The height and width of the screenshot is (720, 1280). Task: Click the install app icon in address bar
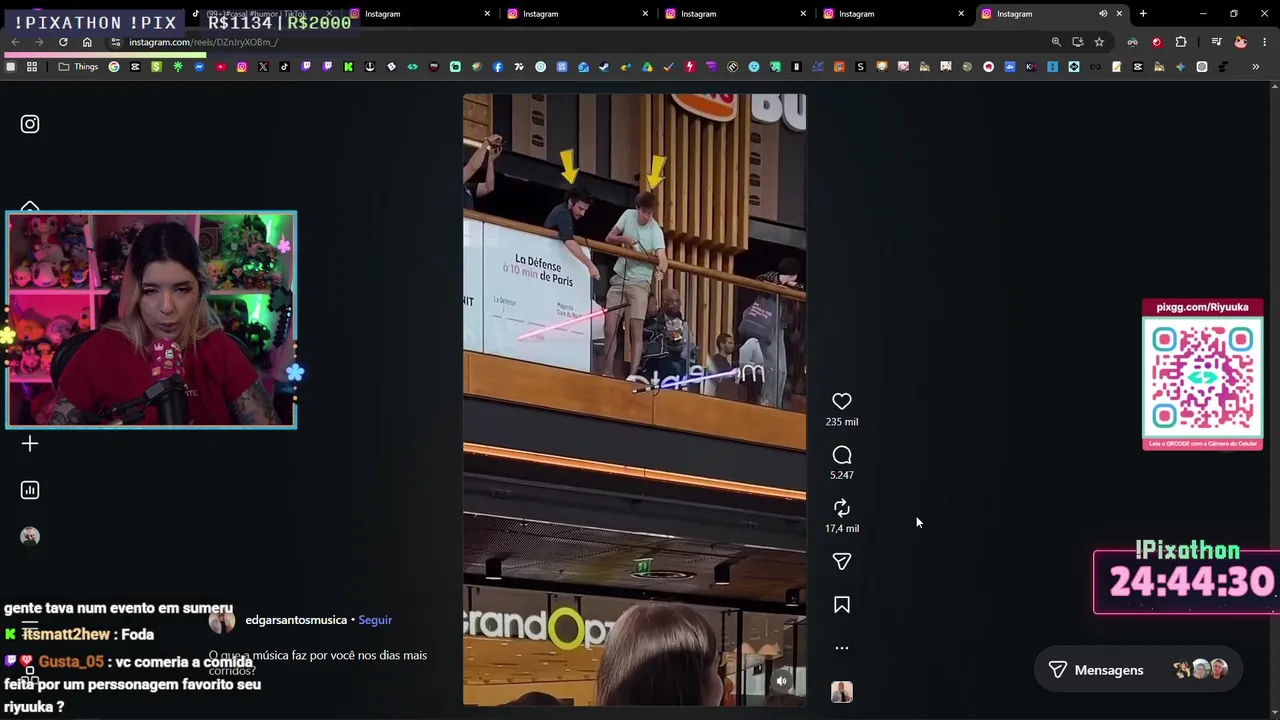pos(1078,42)
